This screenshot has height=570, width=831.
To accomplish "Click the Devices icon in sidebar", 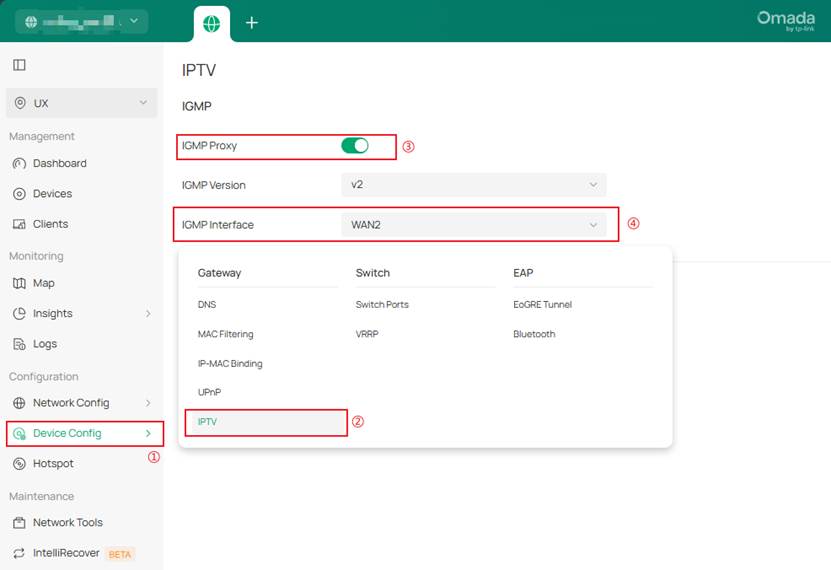I will [x=19, y=194].
